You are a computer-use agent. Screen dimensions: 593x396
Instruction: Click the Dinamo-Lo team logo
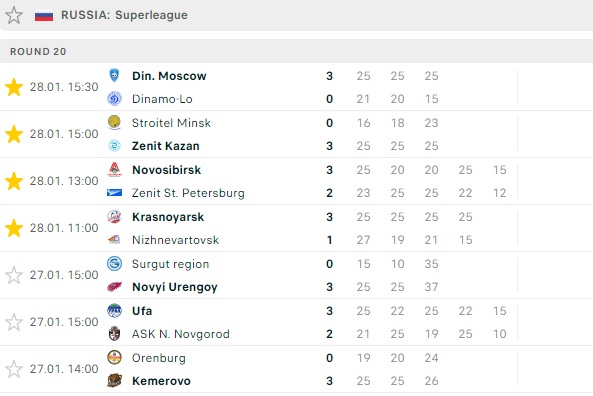[114, 99]
